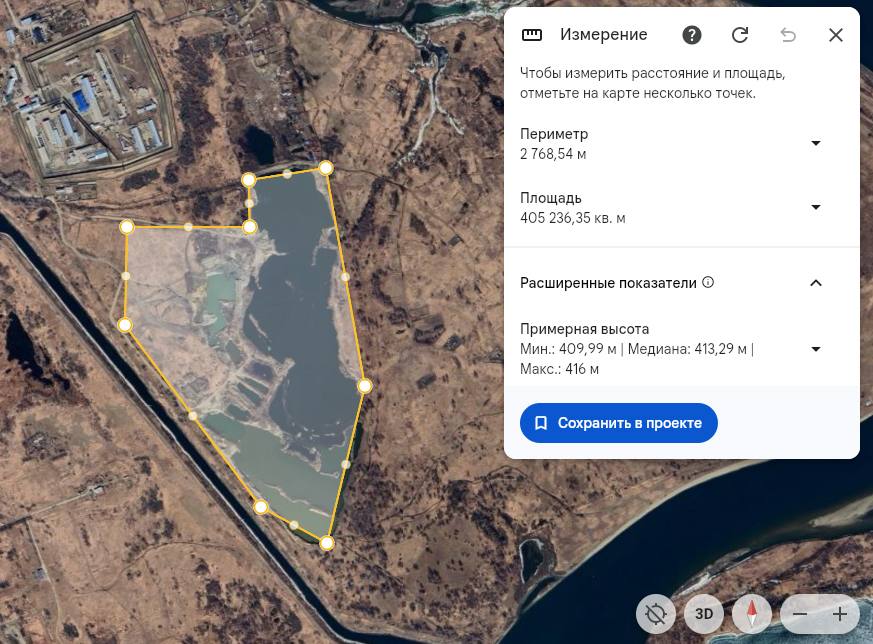Open the Площадь units dropdown
The image size is (873, 644).
[x=815, y=207]
